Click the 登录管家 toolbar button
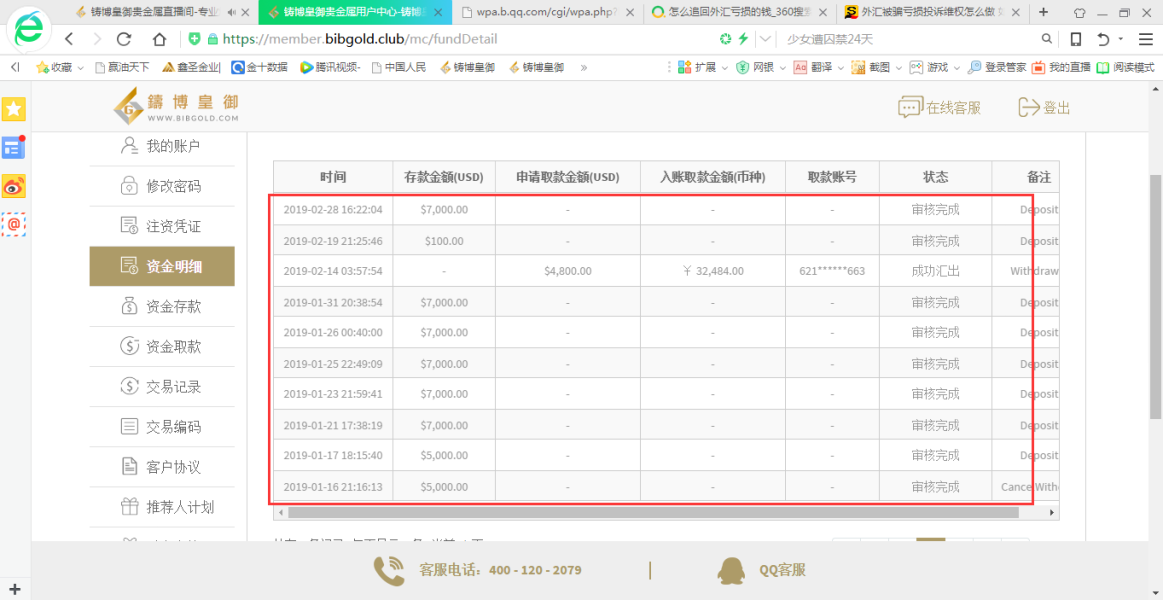The image size is (1163, 600). click(997, 67)
